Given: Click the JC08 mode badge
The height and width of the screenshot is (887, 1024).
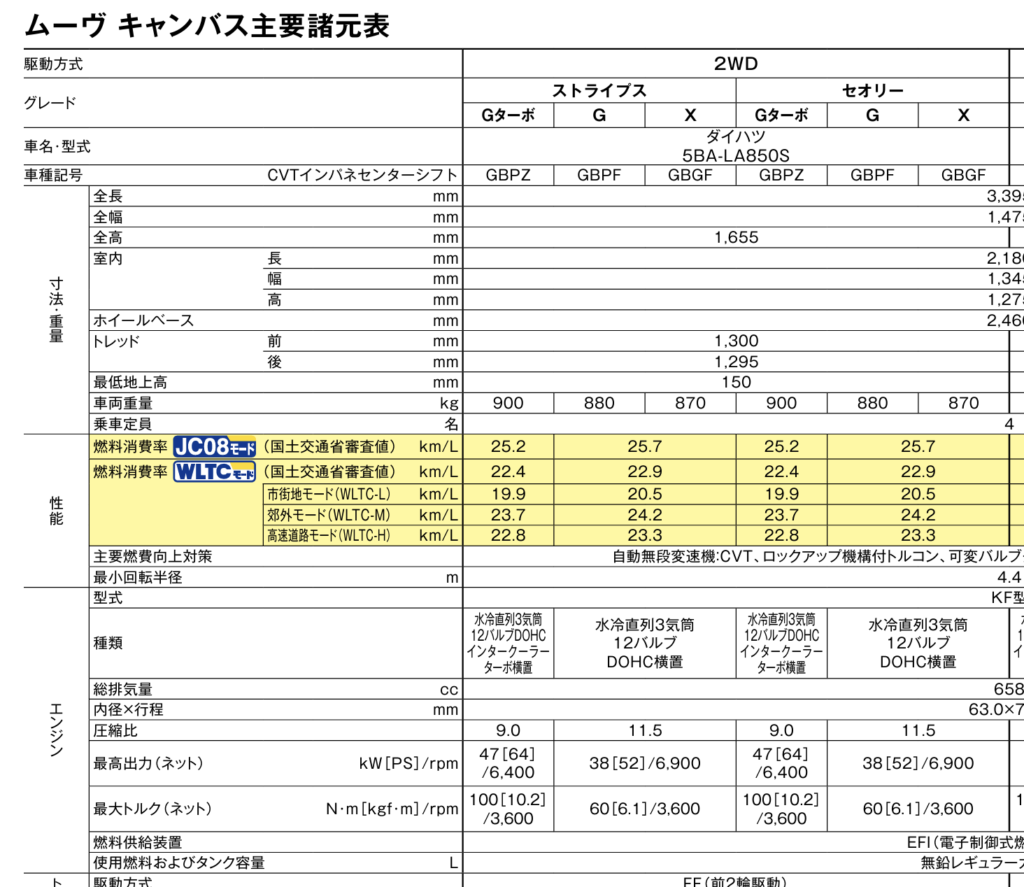Looking at the screenshot, I should (214, 446).
